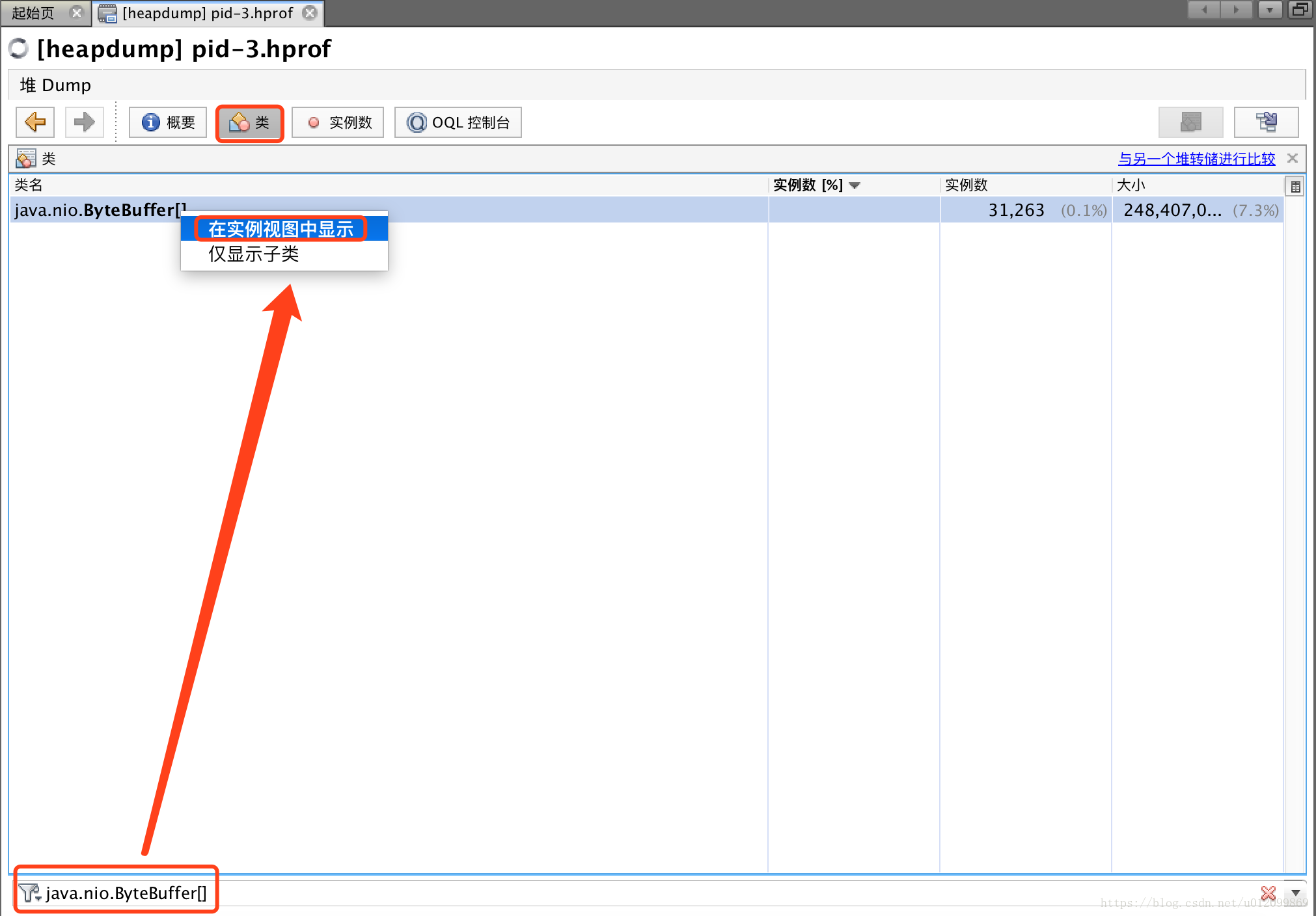The height and width of the screenshot is (916, 1316).
Task: Close the 类 panel with the X
Action: (1293, 158)
